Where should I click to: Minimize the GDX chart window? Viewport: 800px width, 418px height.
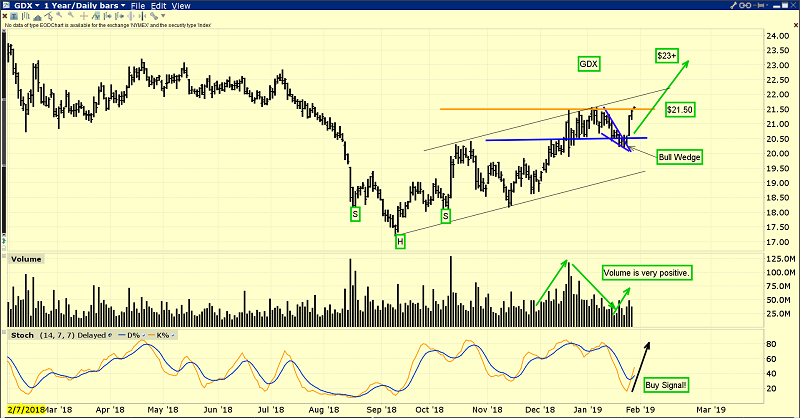[x=776, y=7]
